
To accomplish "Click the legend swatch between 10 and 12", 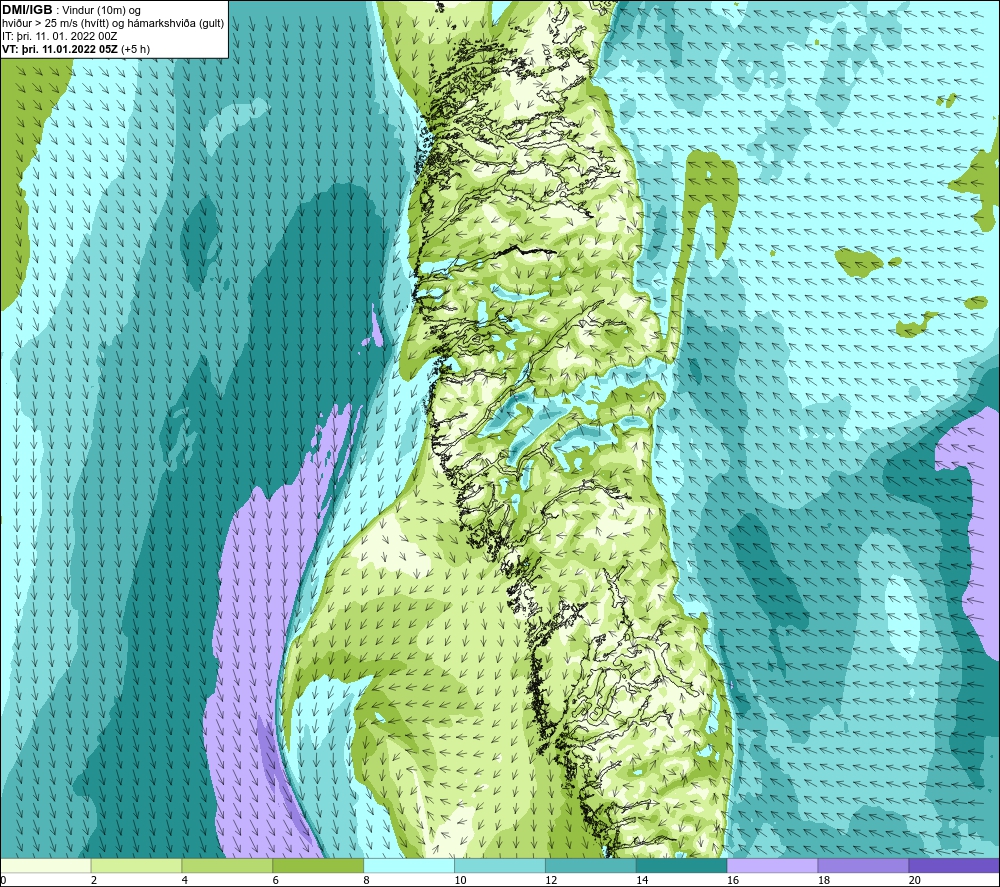I will point(500,865).
